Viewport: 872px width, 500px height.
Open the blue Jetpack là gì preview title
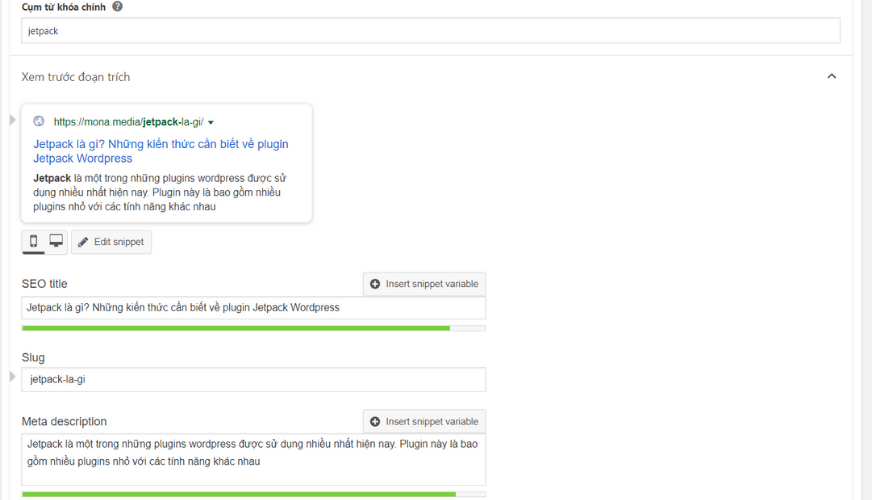pyautogui.click(x=160, y=151)
